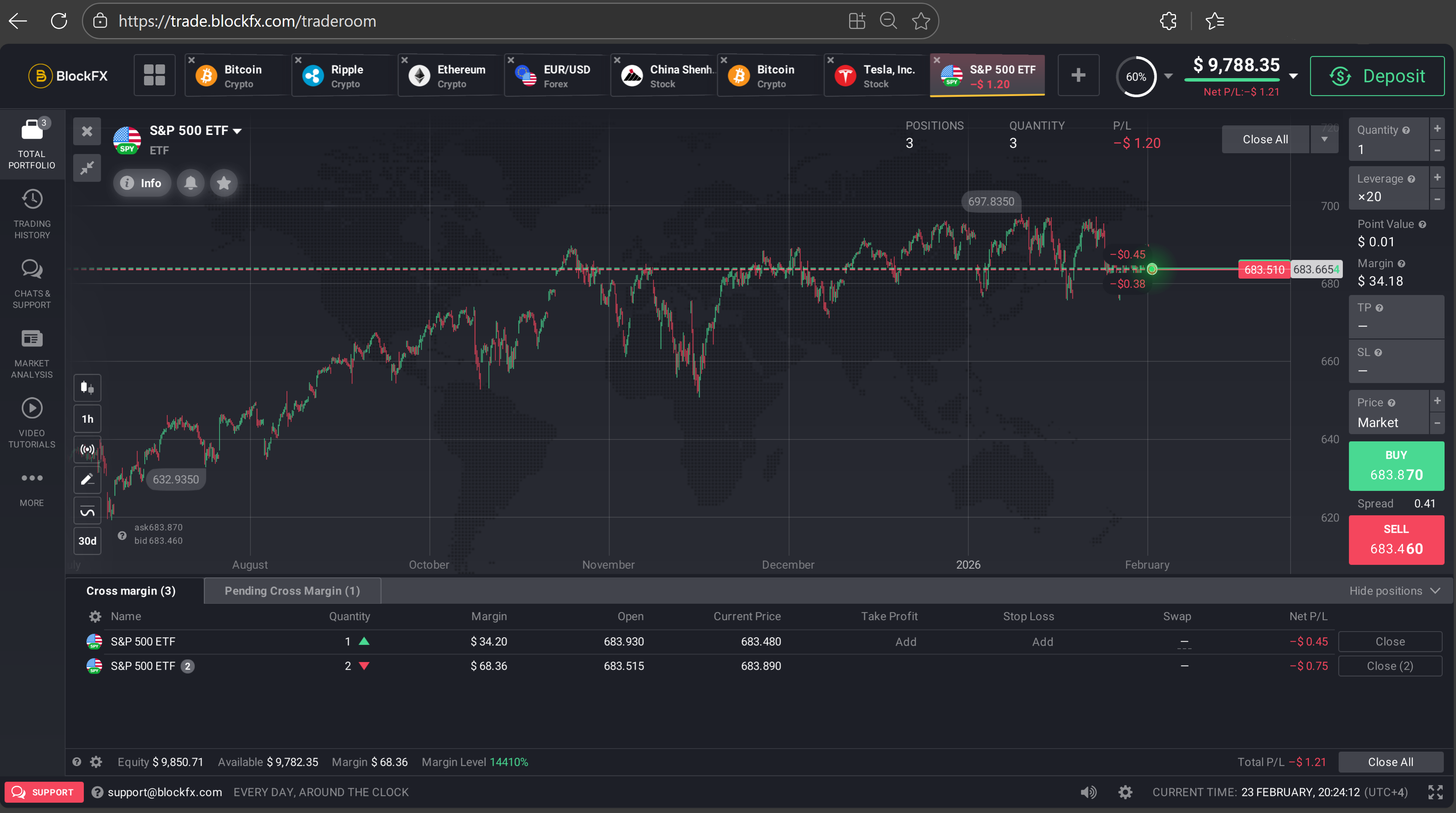Reload the browser page
Viewport: 1456px width, 813px height.
coord(59,21)
